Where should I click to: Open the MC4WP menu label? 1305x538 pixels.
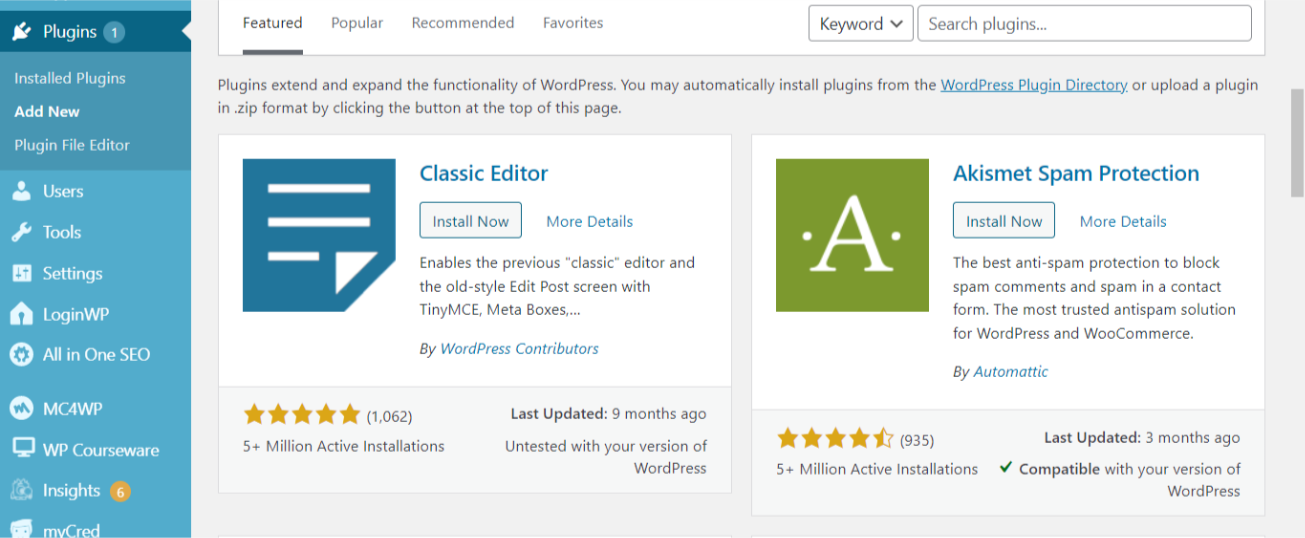point(72,408)
